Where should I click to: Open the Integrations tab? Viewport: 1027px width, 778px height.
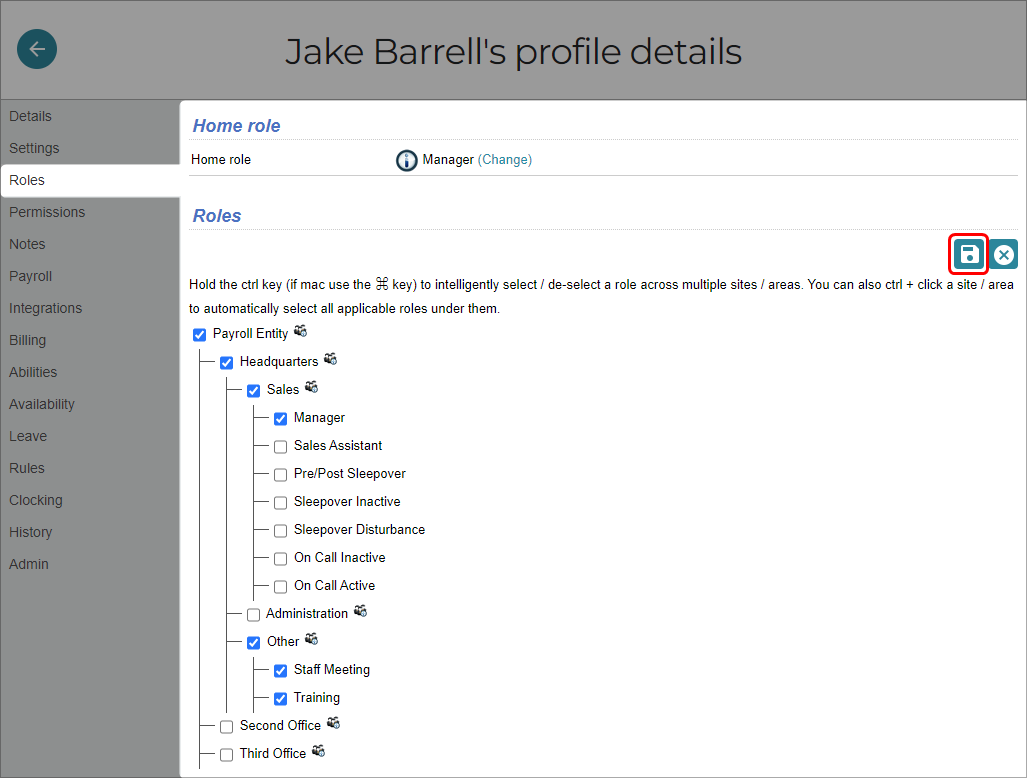(90, 308)
